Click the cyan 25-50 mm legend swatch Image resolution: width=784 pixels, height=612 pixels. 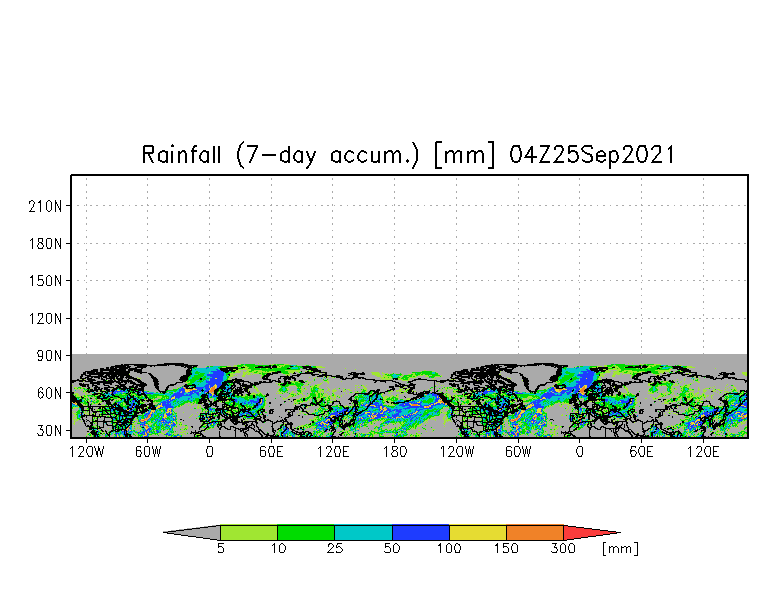(364, 532)
